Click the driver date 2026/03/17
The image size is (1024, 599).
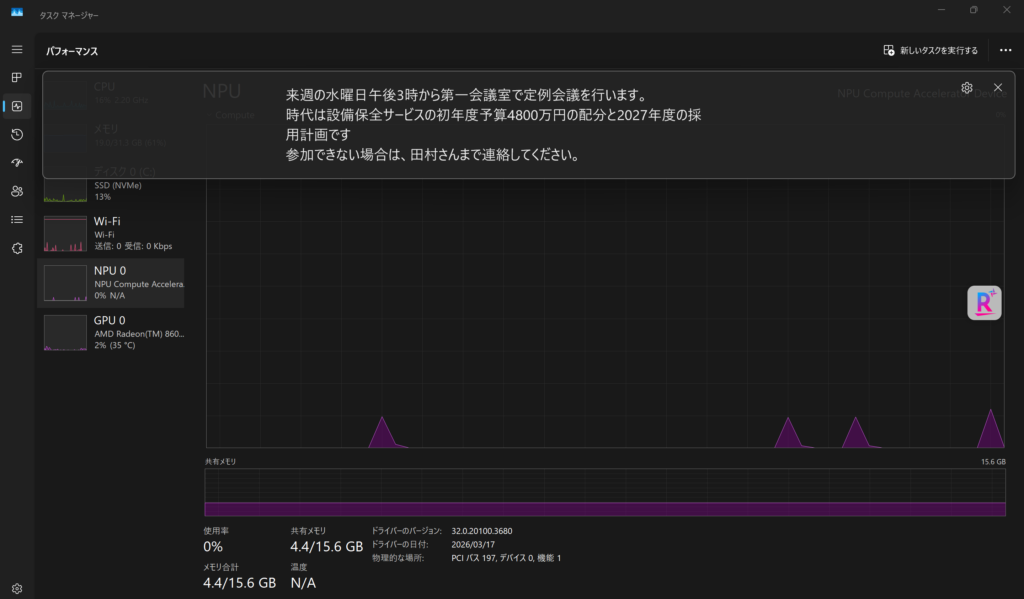pyautogui.click(x=473, y=544)
